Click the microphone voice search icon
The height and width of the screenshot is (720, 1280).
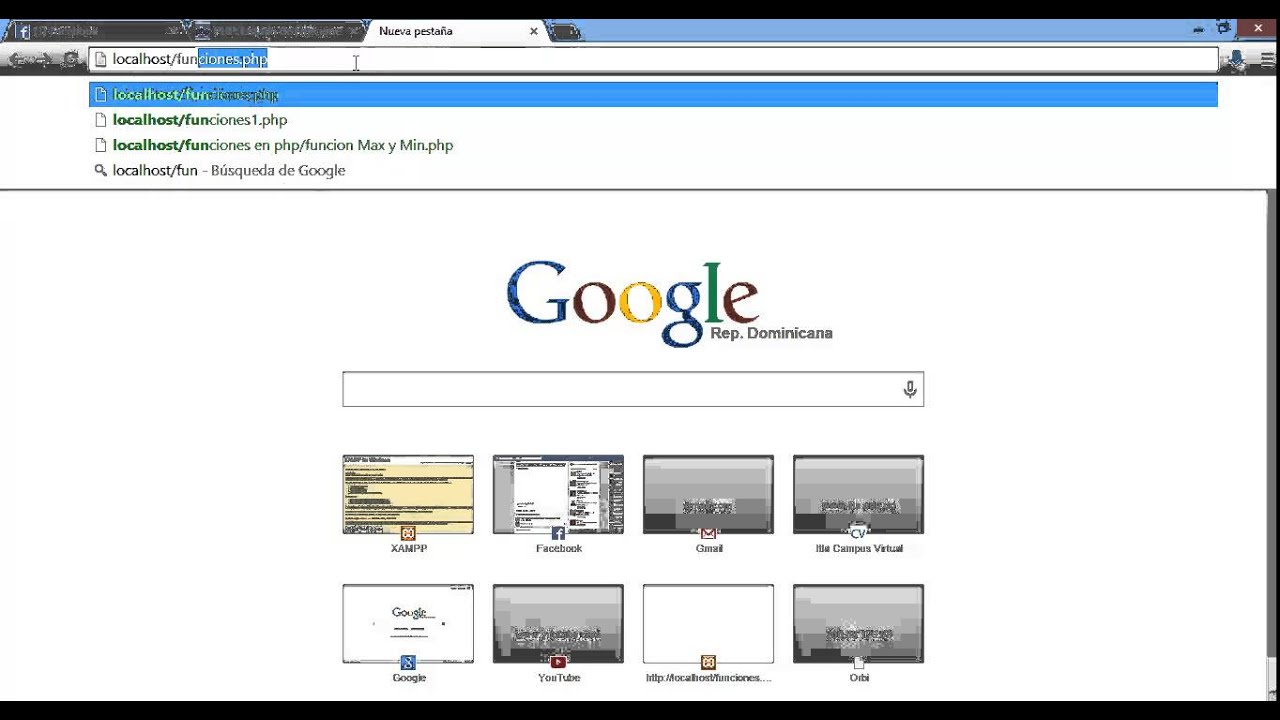(x=910, y=389)
